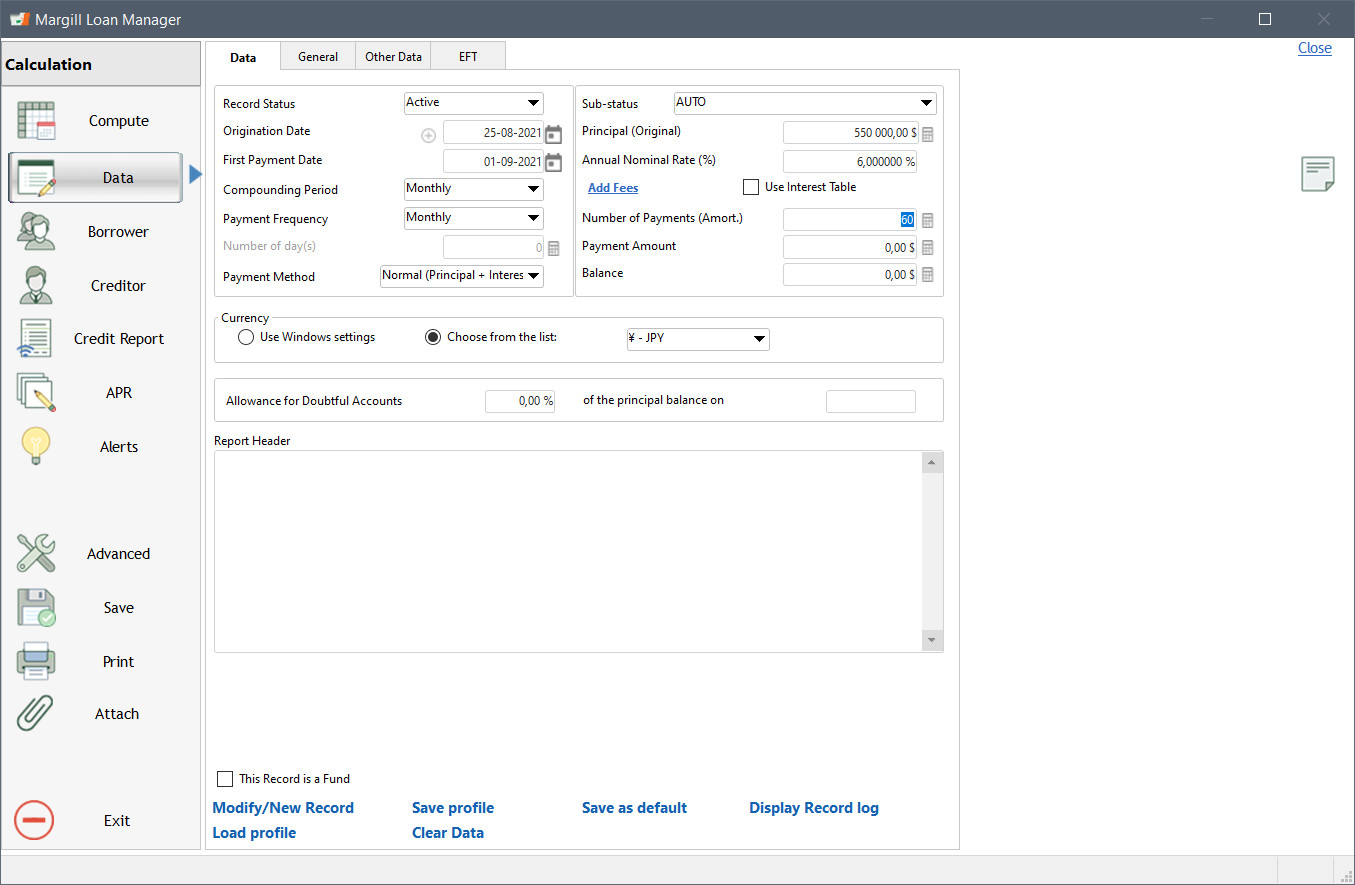This screenshot has height=885, width=1355.
Task: Click the Attach paperclip icon
Action: [x=36, y=714]
